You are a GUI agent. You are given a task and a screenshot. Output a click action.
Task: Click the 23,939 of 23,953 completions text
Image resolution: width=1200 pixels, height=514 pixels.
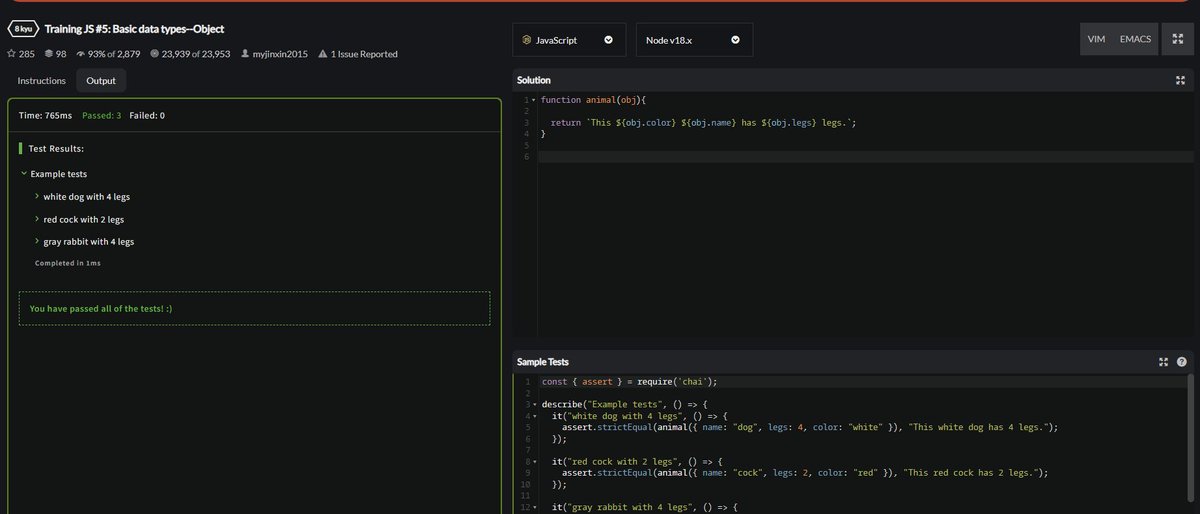(196, 54)
